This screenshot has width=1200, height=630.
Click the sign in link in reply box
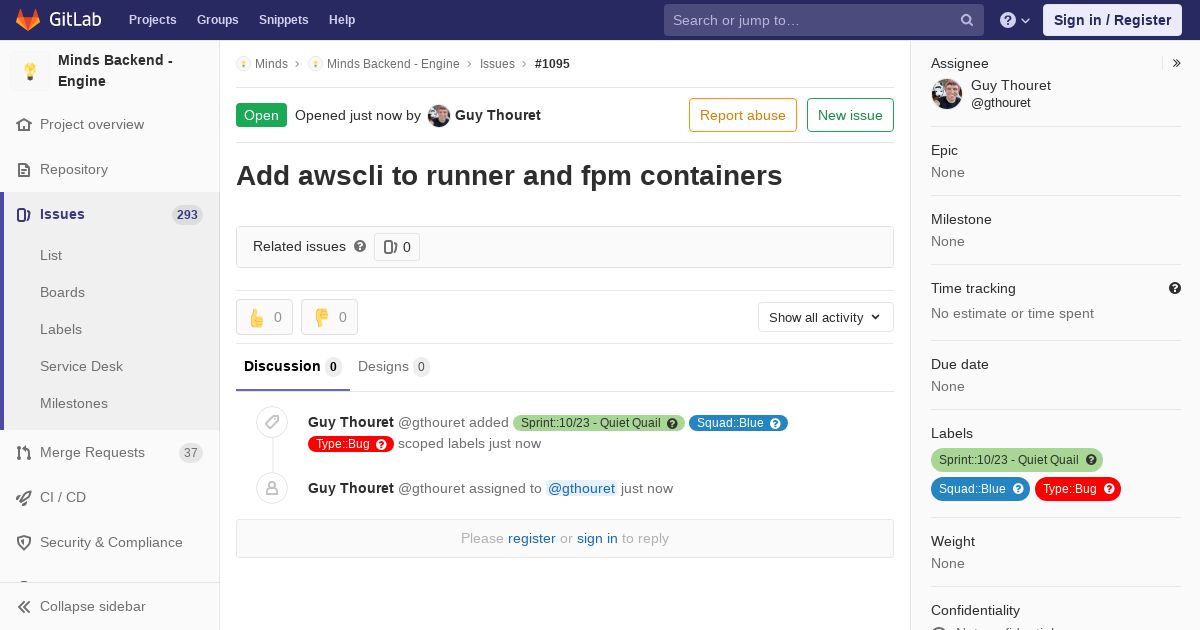597,538
